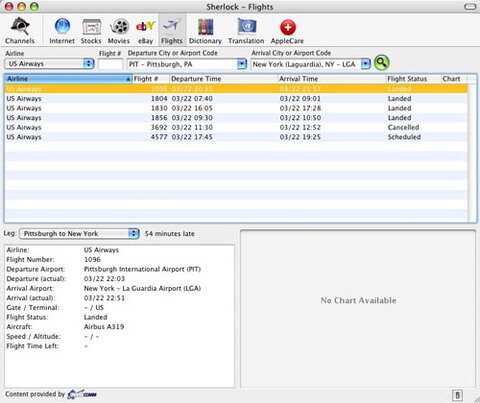
Task: Switch to the Translation channel
Action: [x=246, y=31]
